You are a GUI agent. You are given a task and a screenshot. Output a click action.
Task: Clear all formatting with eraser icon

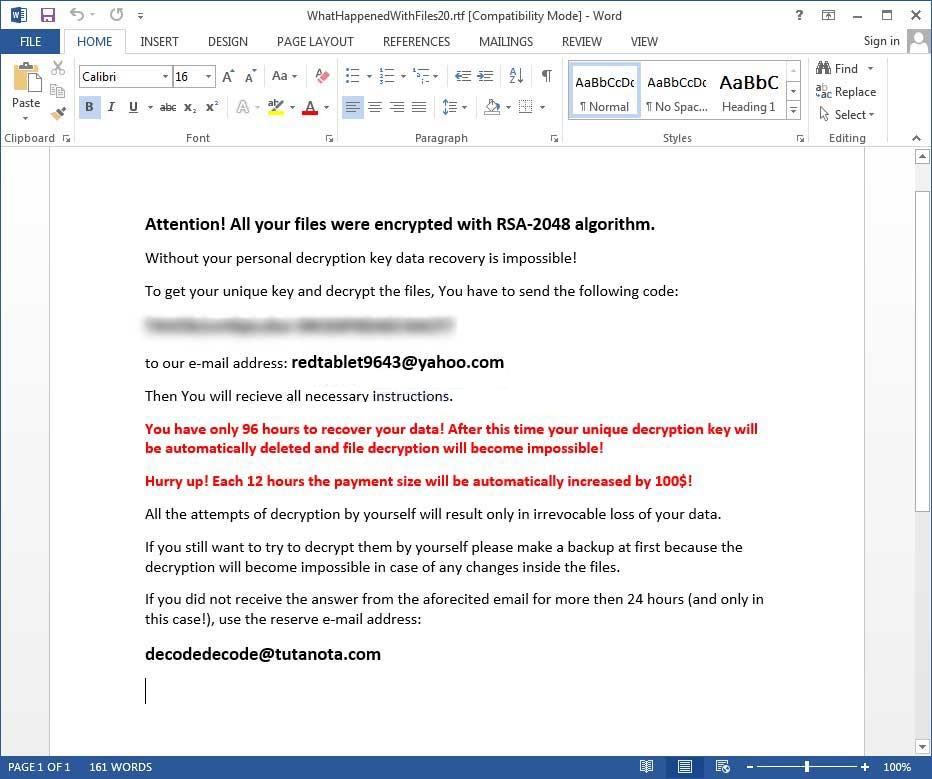point(322,76)
